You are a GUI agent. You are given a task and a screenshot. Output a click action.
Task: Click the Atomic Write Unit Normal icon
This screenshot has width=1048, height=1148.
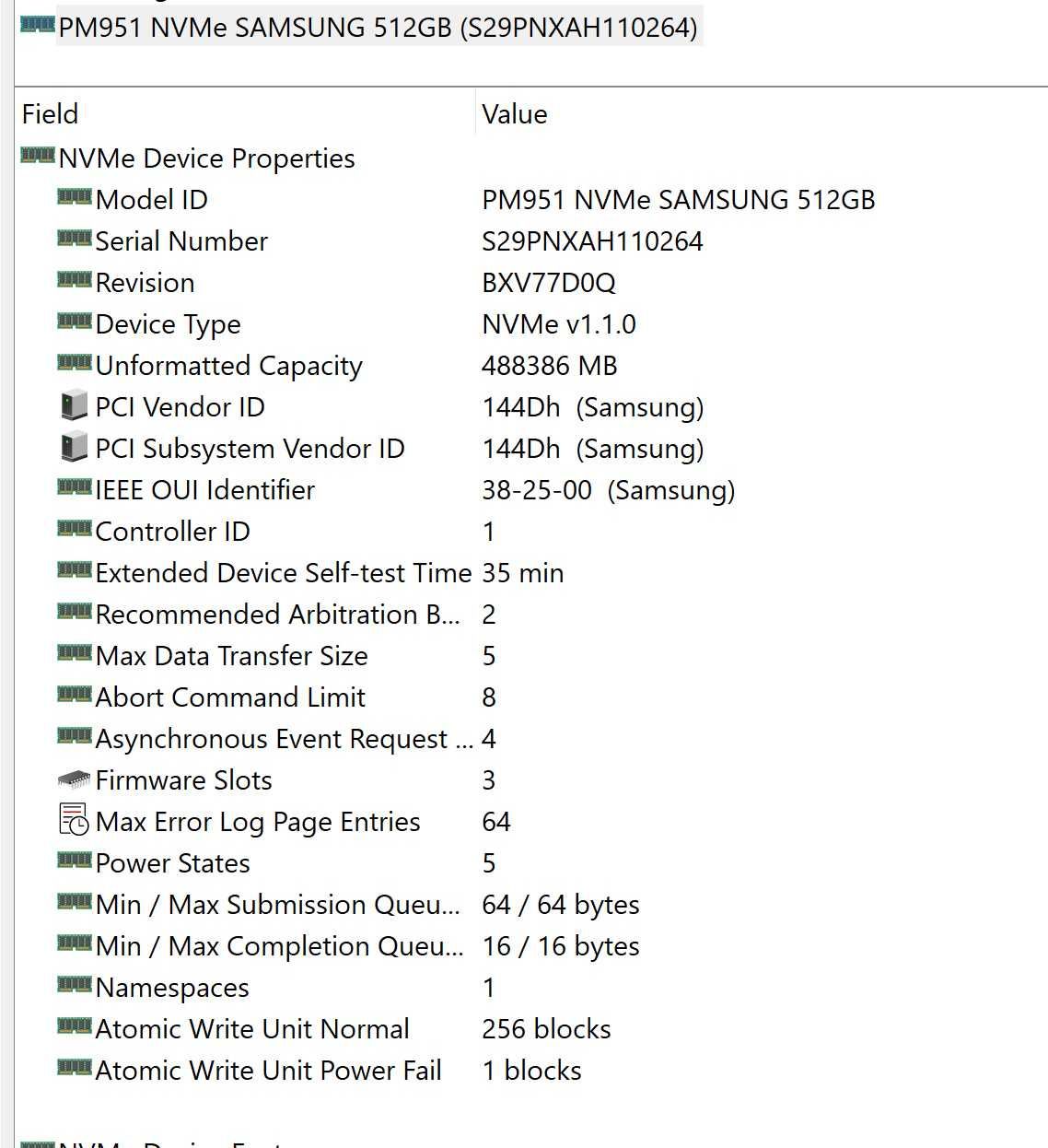75,1026
